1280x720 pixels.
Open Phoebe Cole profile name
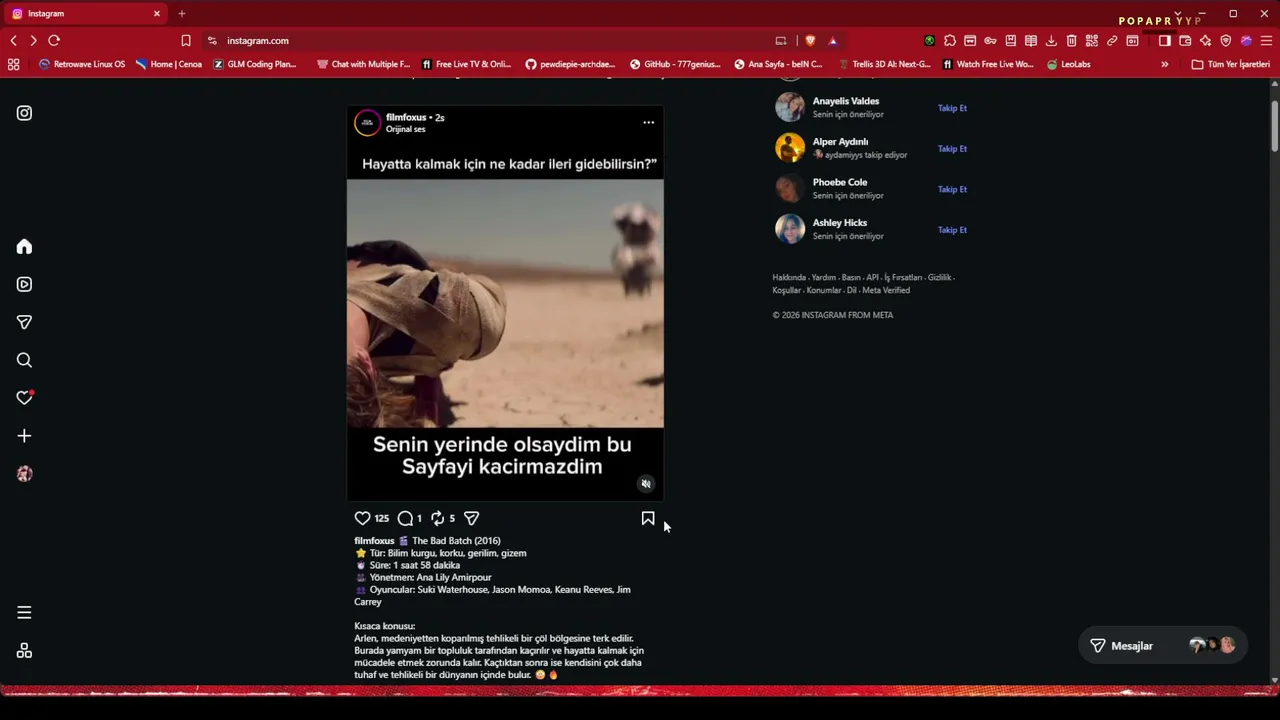(840, 182)
